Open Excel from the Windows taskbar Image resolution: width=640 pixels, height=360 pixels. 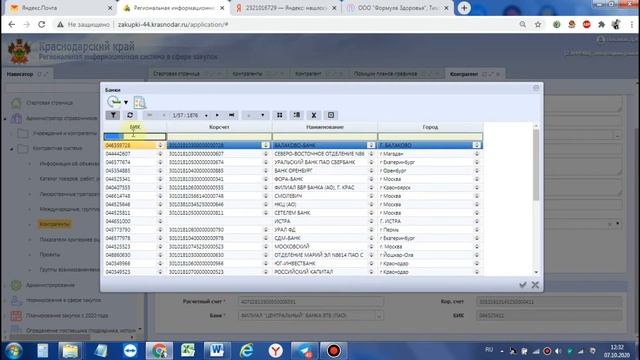point(188,351)
